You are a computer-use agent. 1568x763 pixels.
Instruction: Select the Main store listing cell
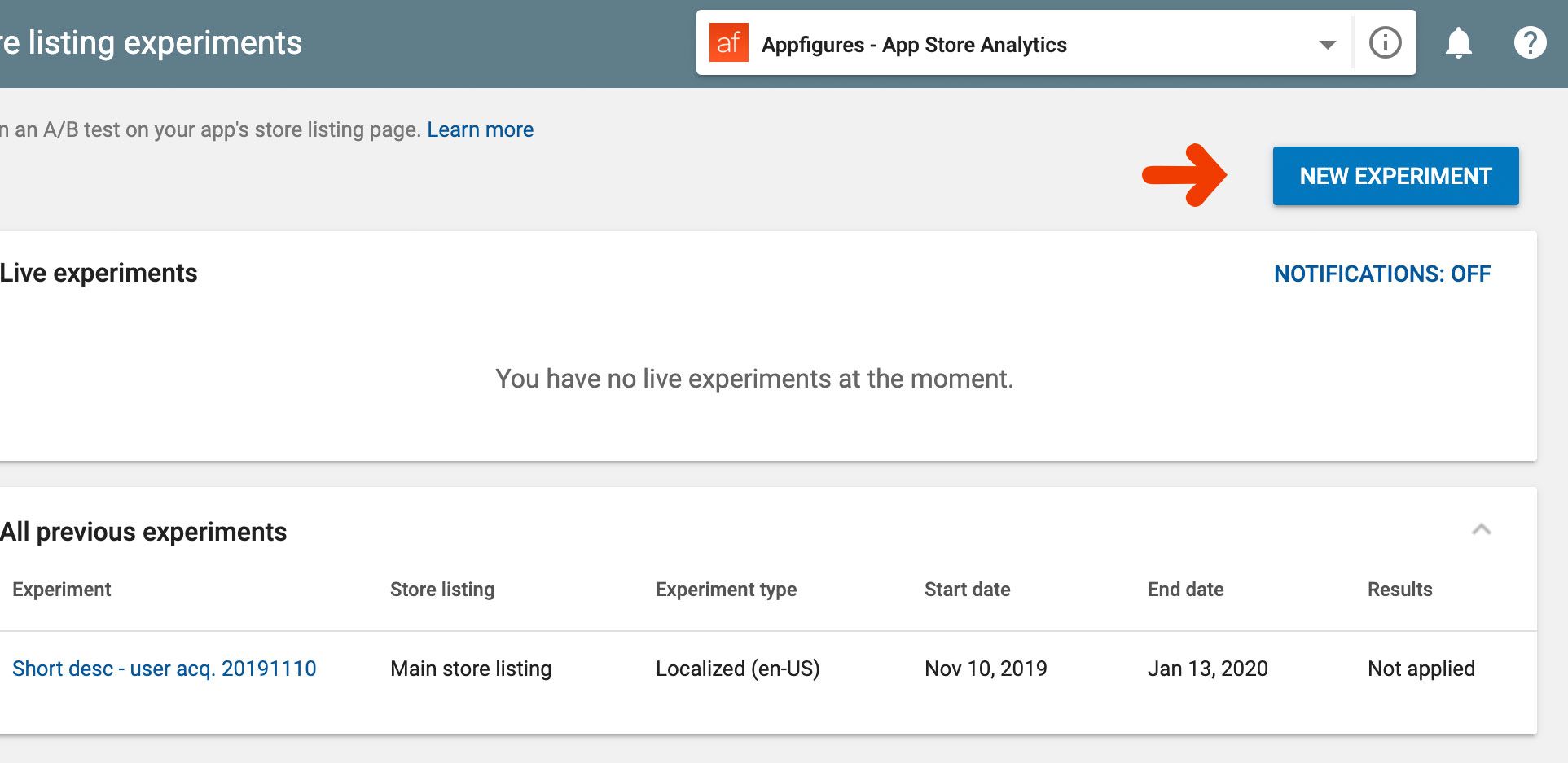(x=471, y=669)
